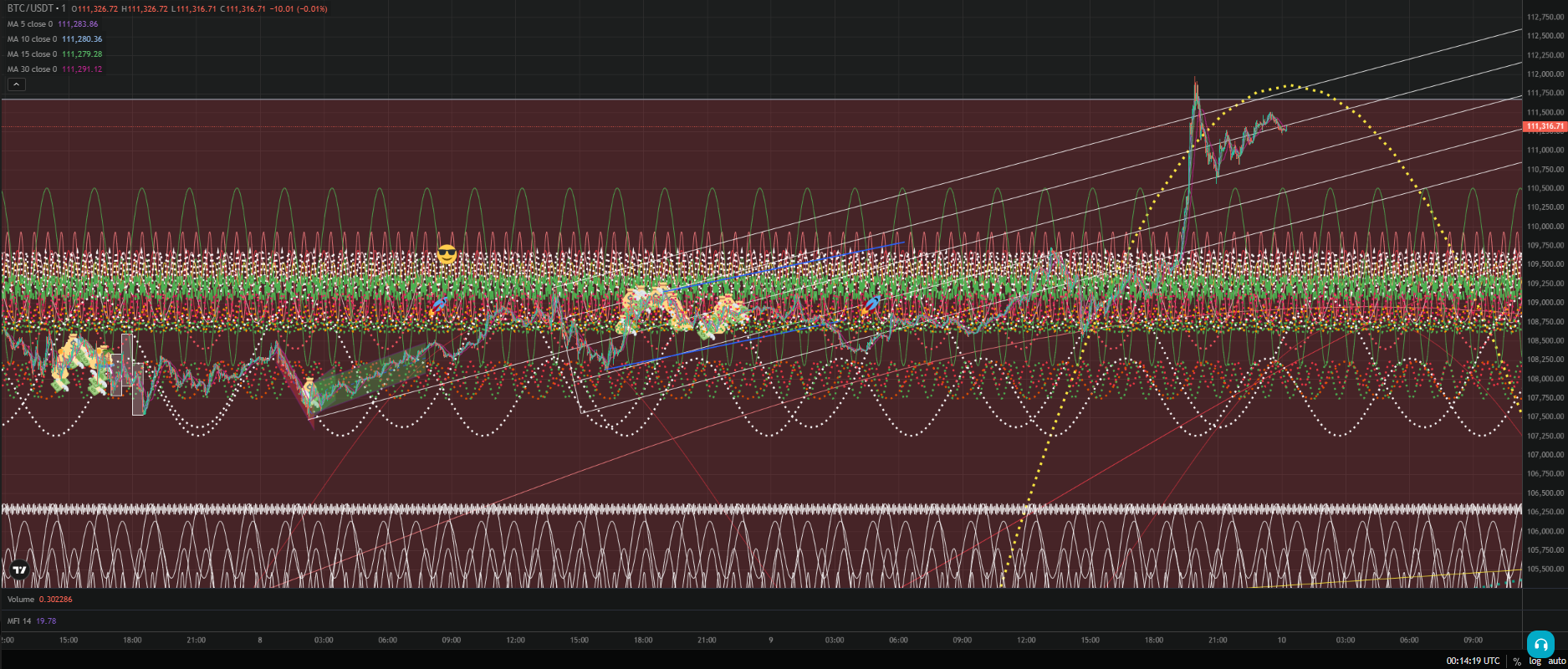
Task: Select the MA 30 close indicator legend
Action: 32,69
